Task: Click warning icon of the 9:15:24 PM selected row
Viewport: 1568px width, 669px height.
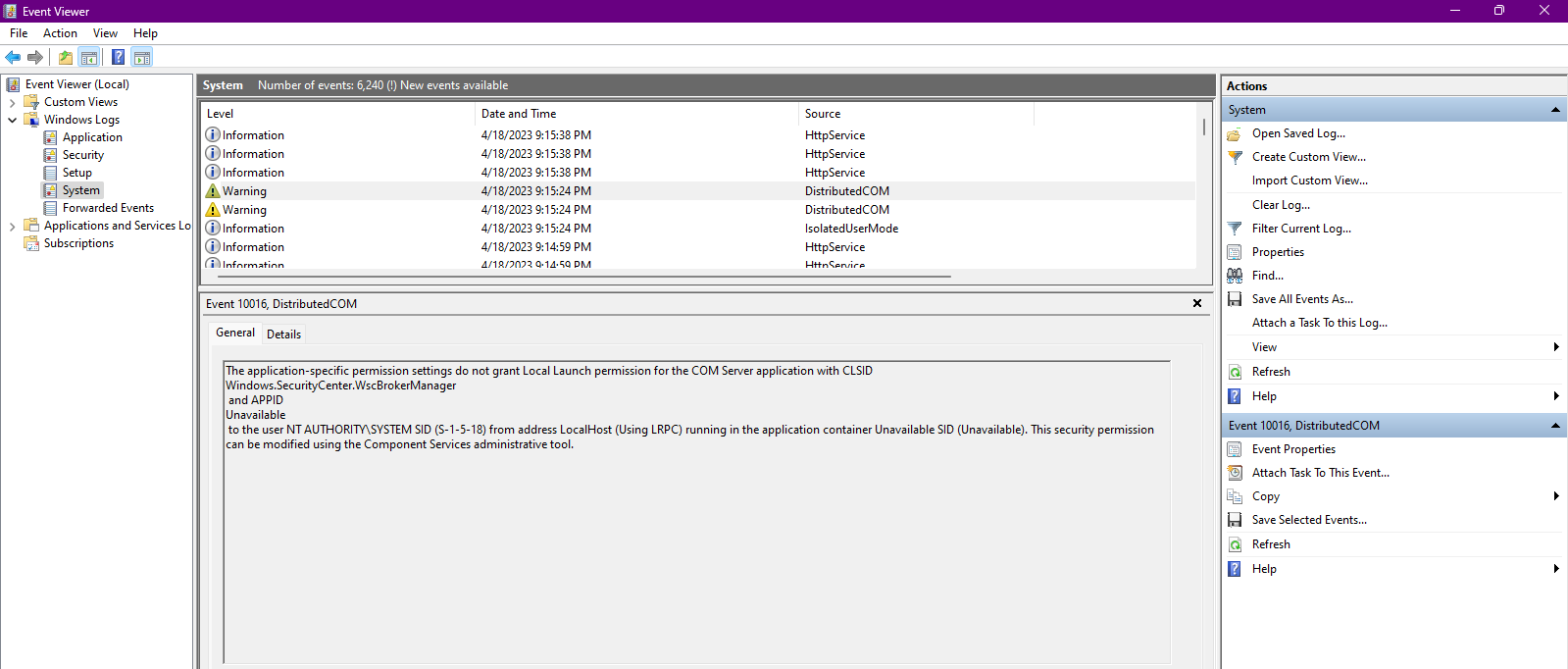Action: [212, 191]
